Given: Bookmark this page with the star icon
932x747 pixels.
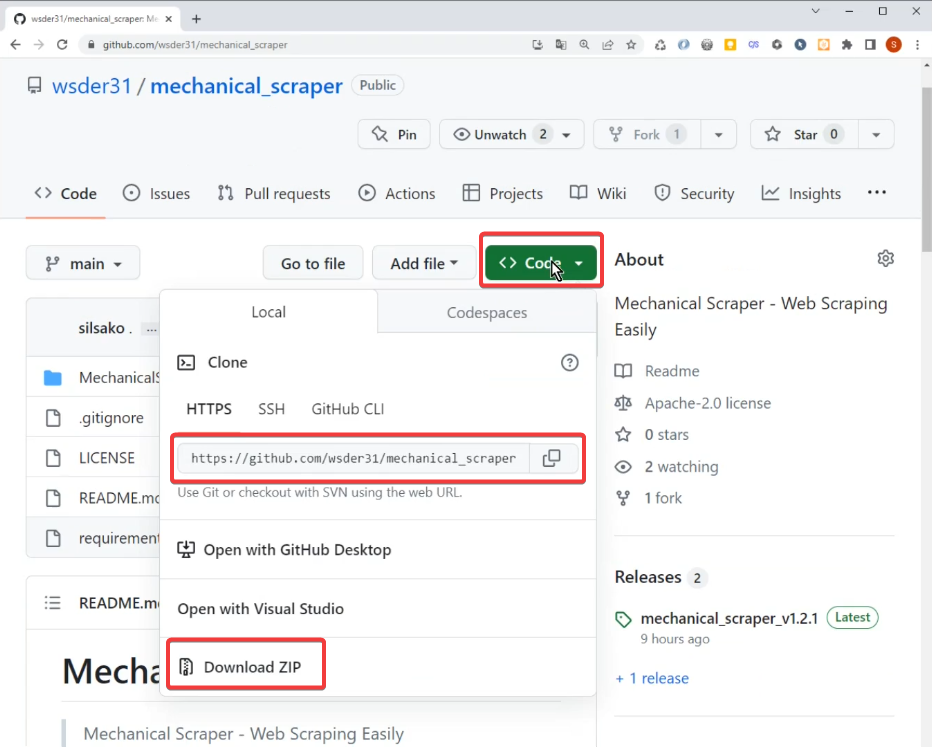Looking at the screenshot, I should tap(631, 45).
